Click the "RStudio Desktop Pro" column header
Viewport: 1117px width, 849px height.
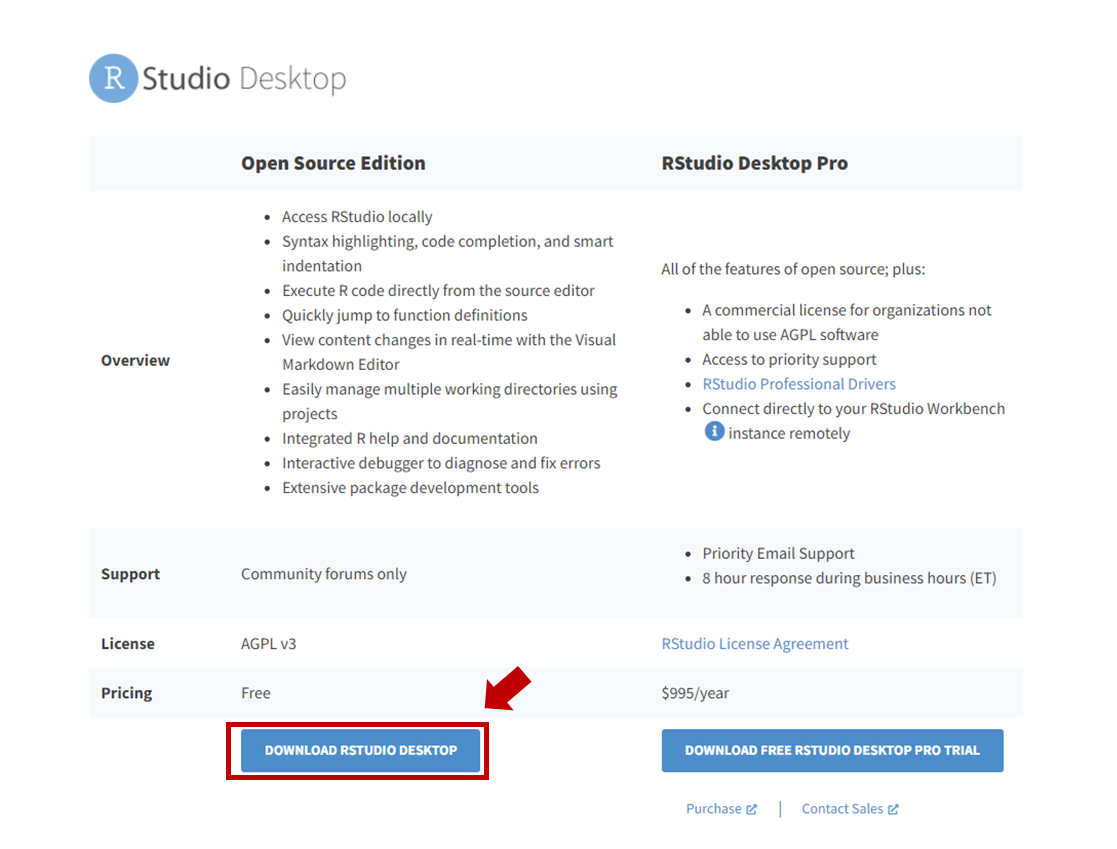(754, 163)
